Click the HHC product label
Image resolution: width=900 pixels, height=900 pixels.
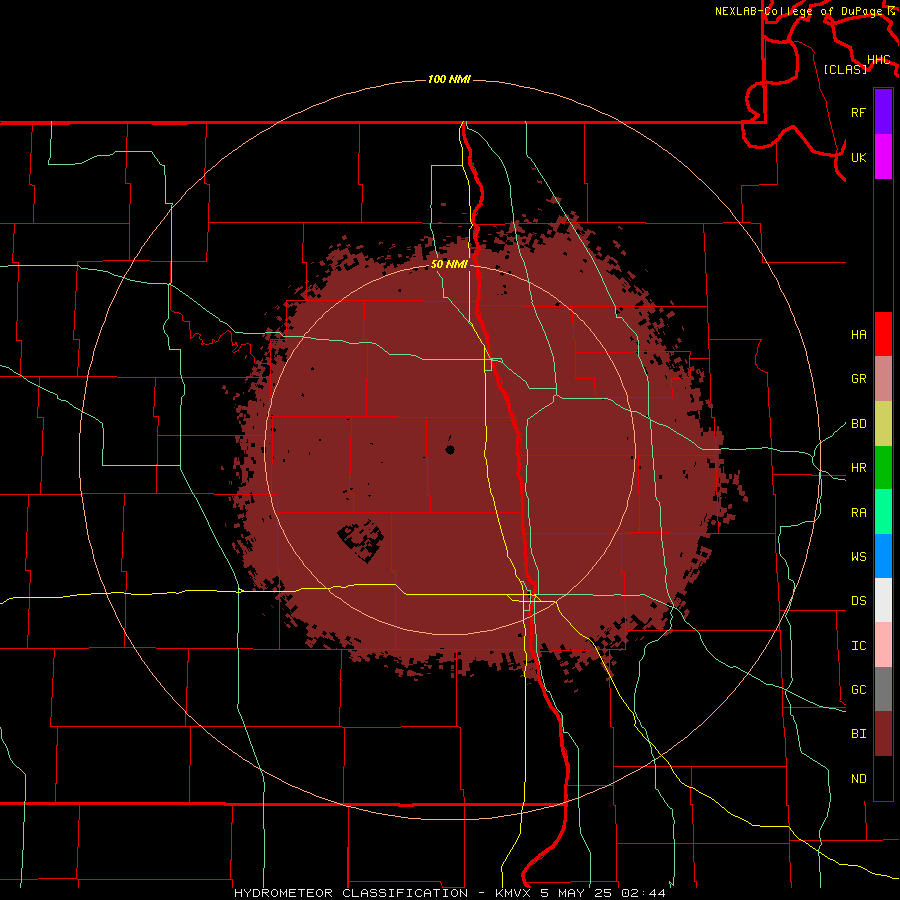(878, 60)
